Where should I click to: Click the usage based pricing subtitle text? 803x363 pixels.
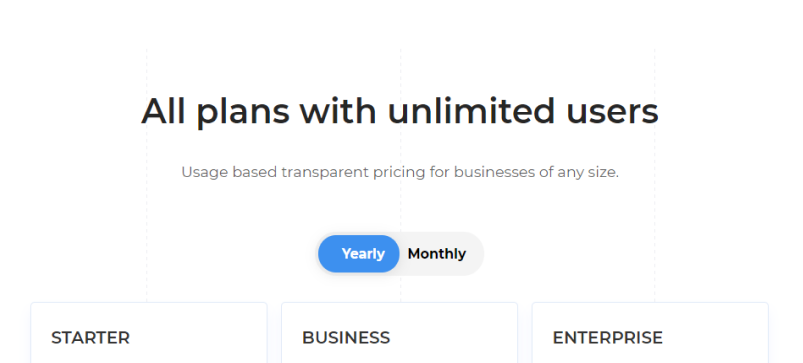[400, 173]
